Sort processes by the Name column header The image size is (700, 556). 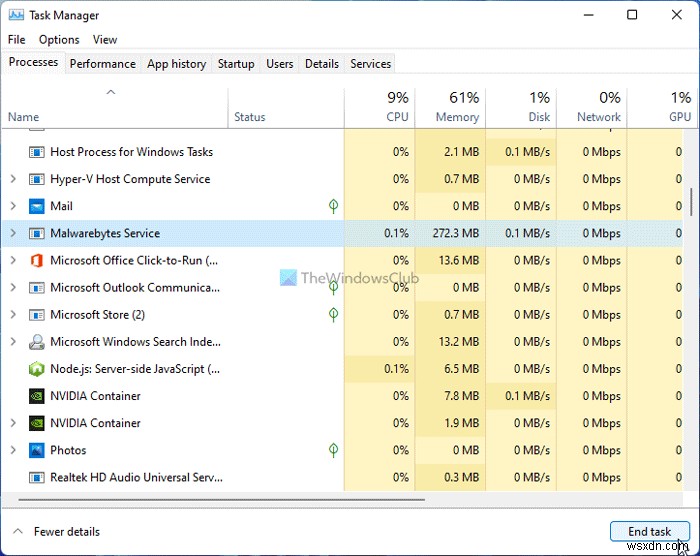pos(115,109)
